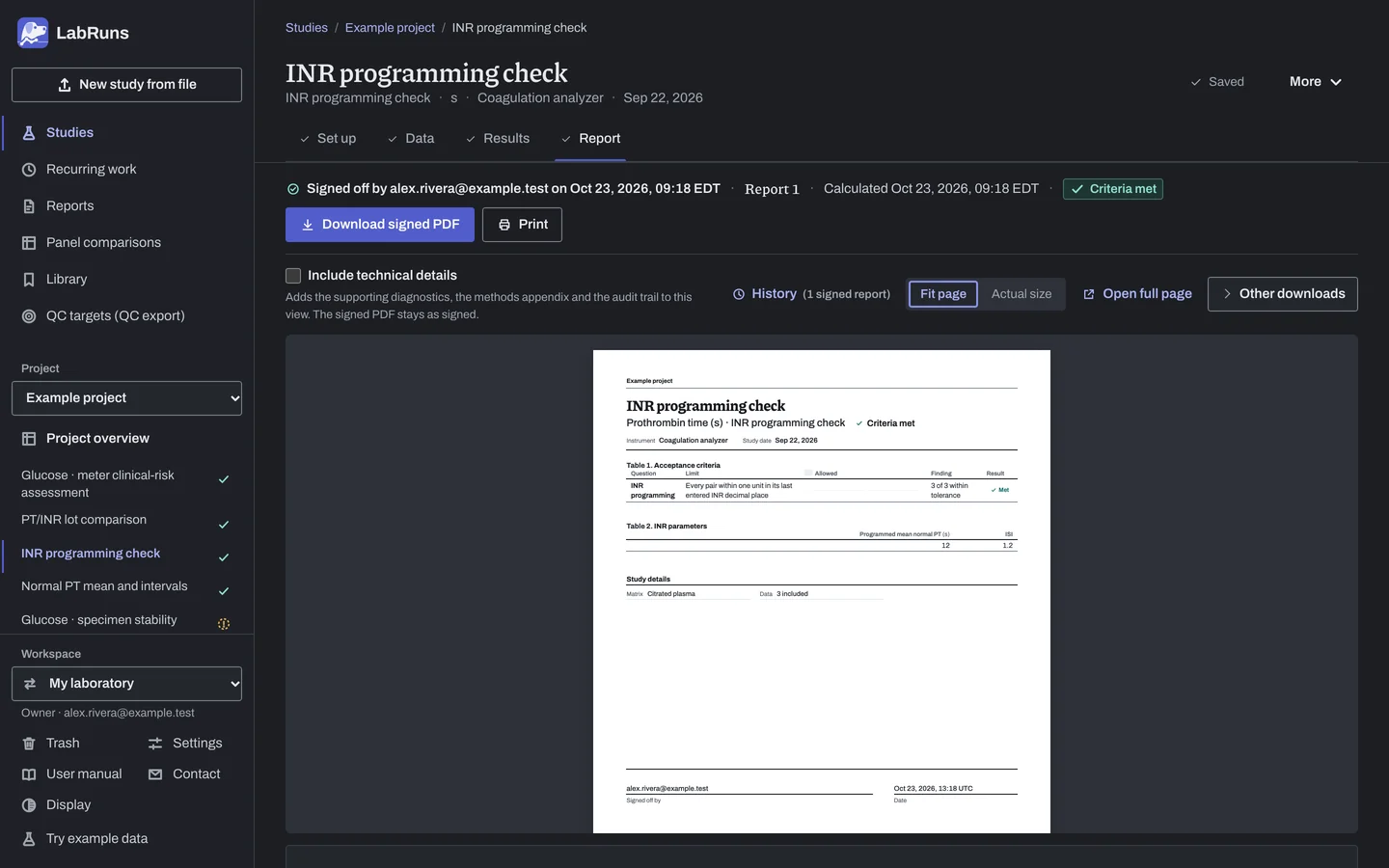Image resolution: width=1389 pixels, height=868 pixels.
Task: Click the report page preview
Action: click(822, 591)
